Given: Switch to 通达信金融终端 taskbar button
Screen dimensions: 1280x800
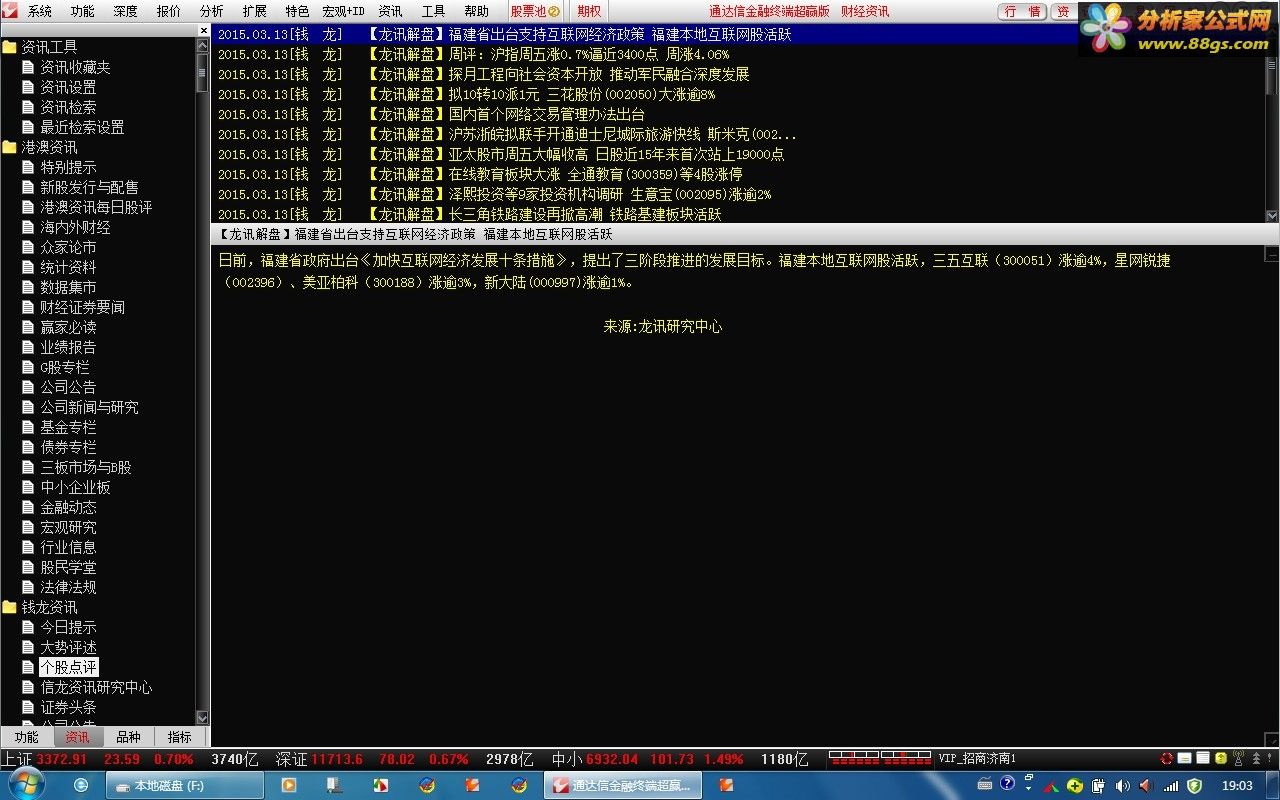Looking at the screenshot, I should 622,785.
